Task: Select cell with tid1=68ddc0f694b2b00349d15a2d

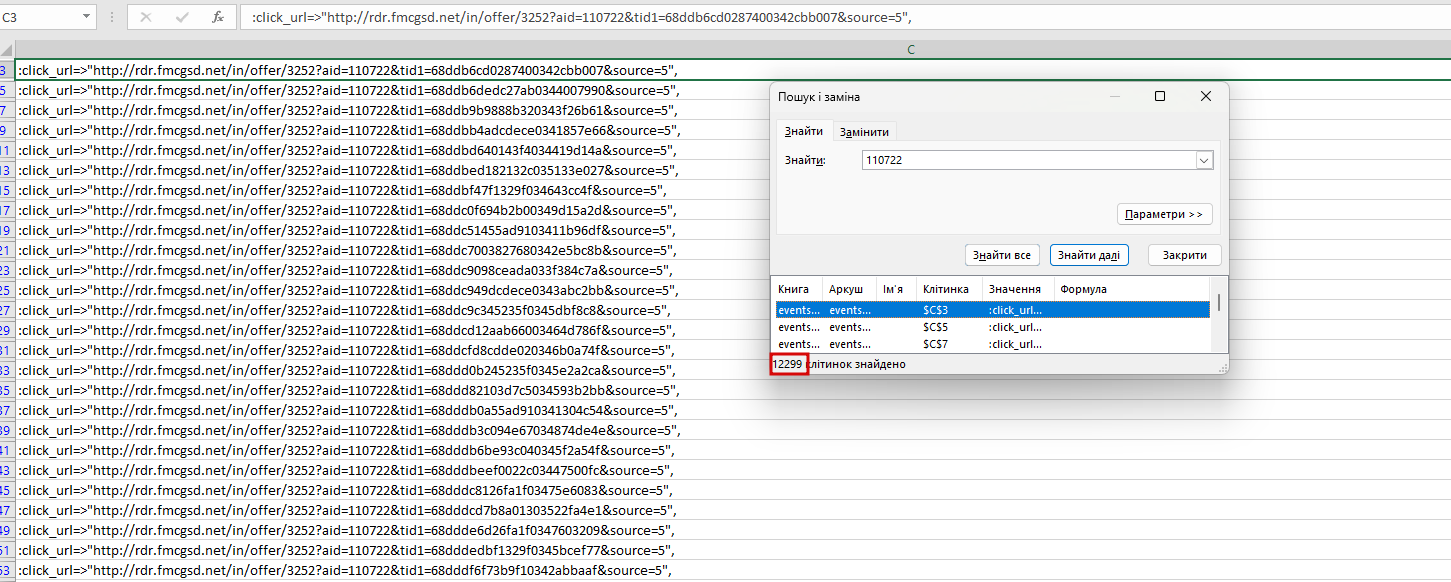Action: [733, 210]
